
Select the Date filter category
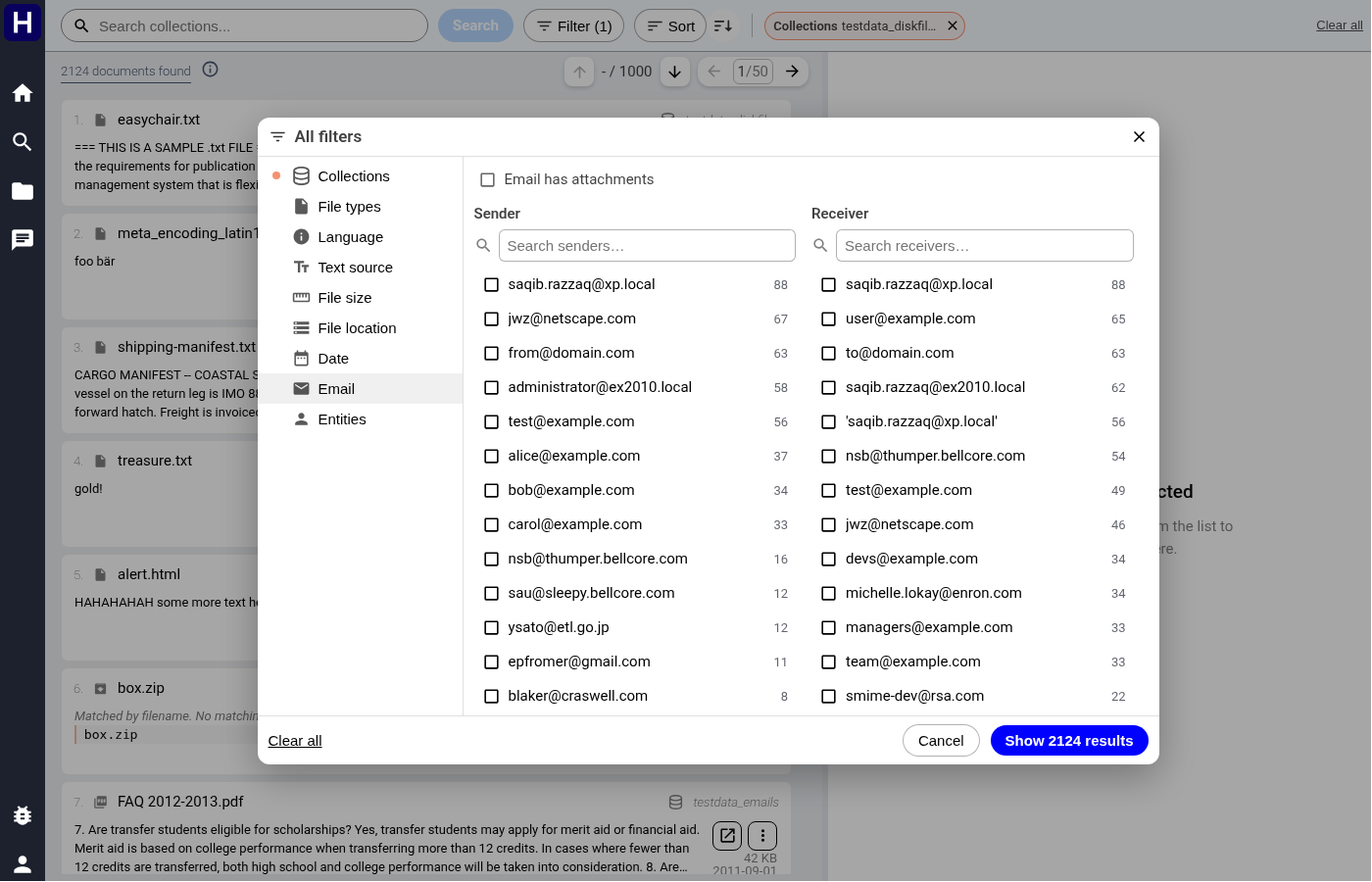(x=361, y=359)
